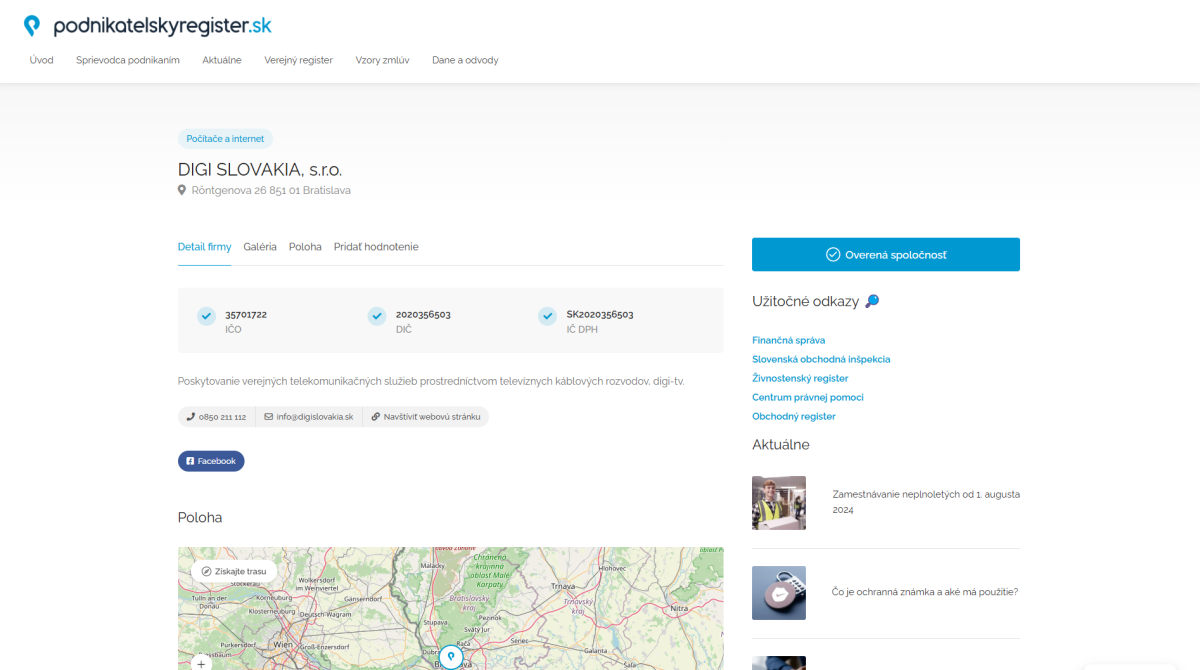Switch to the Poloha tab

[305, 247]
